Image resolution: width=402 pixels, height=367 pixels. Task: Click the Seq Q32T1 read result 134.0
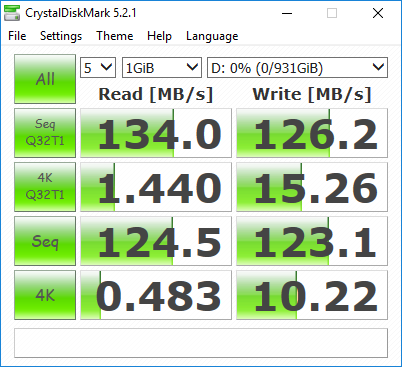click(156, 133)
